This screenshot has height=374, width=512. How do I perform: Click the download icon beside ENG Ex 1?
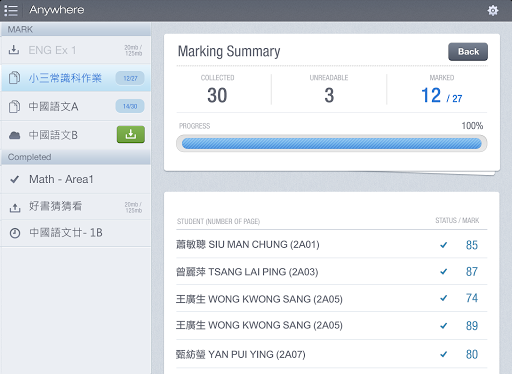(14, 50)
